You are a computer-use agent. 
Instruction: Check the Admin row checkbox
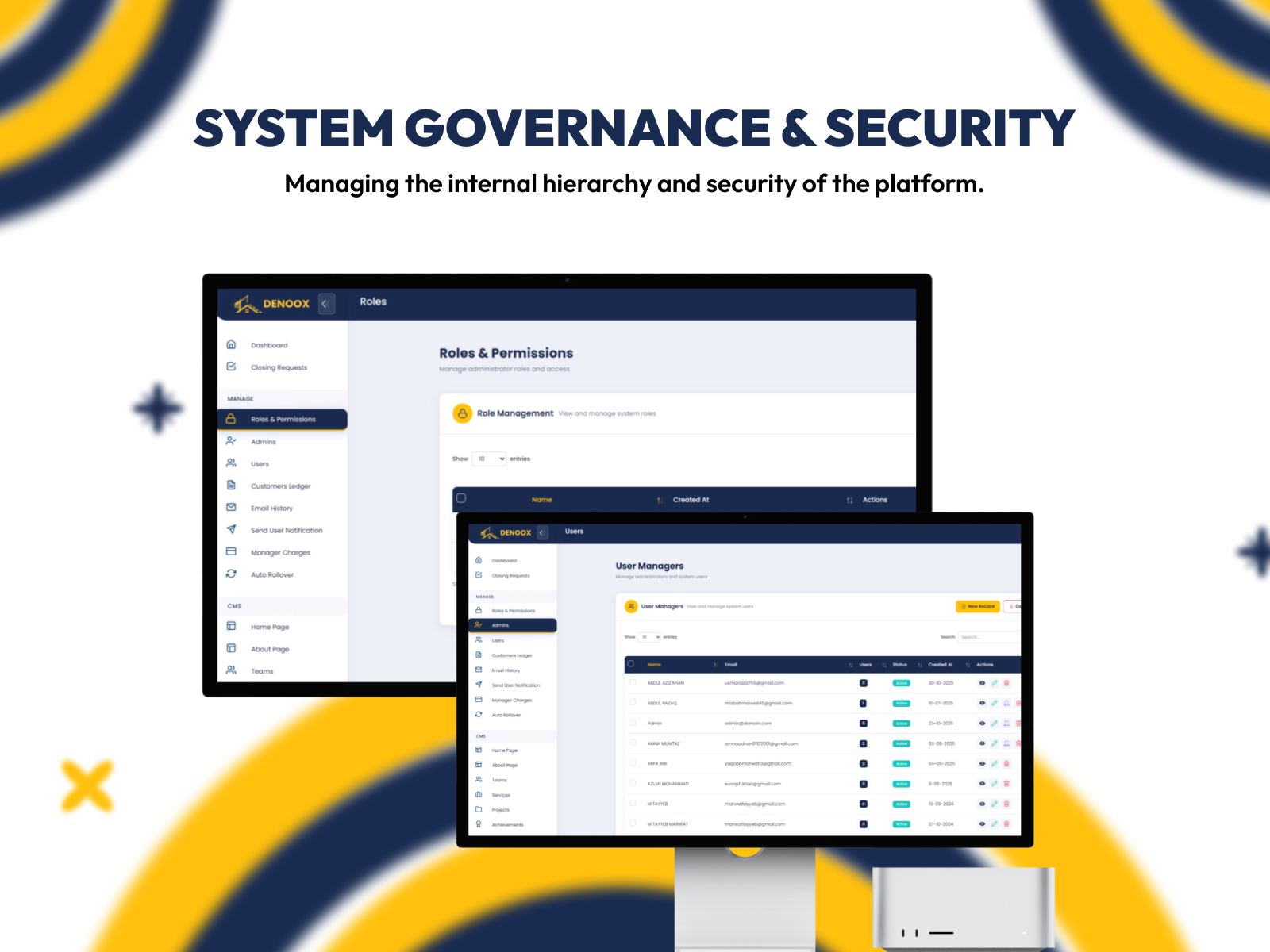click(633, 723)
